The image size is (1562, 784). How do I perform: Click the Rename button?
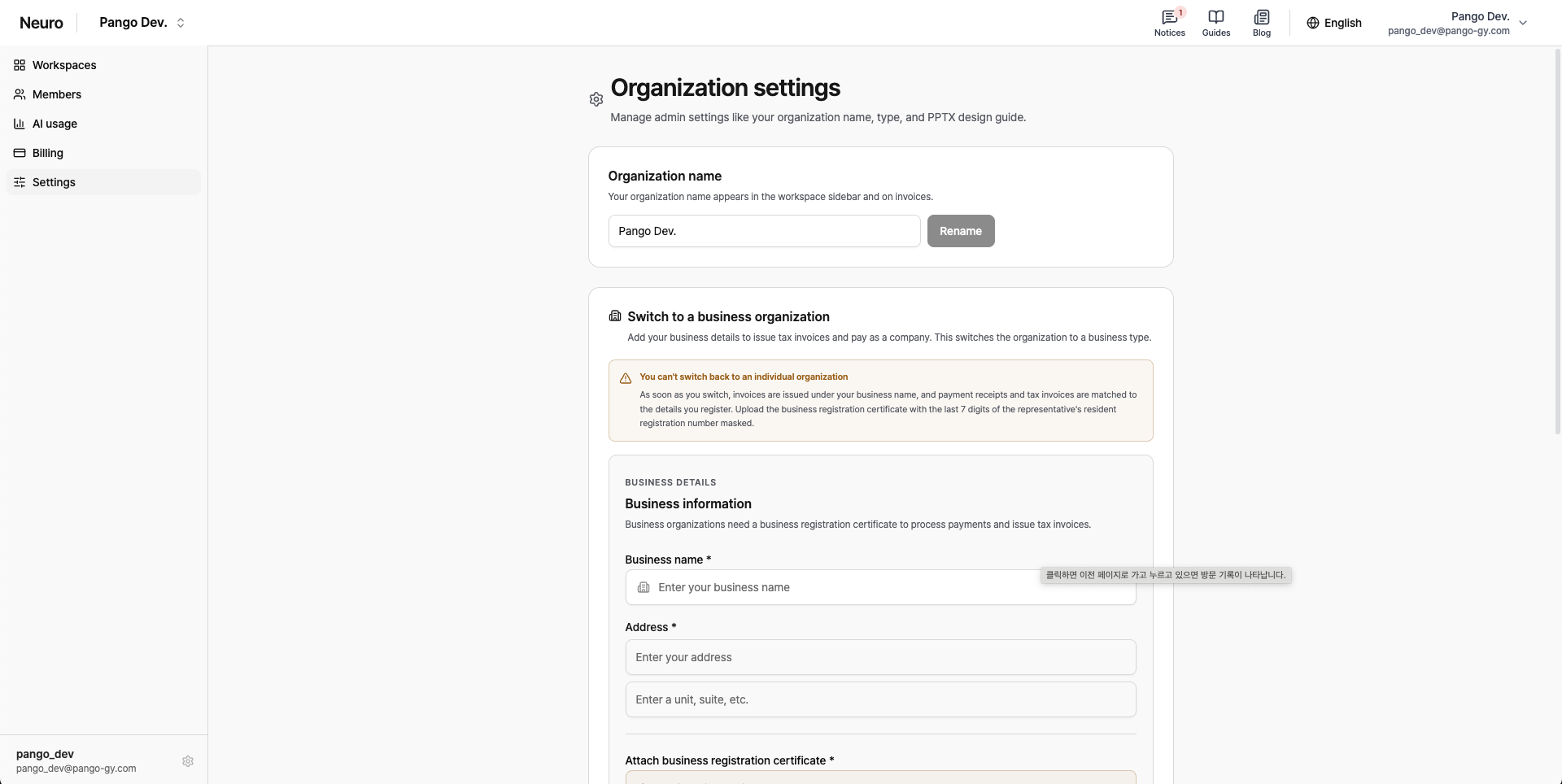pyautogui.click(x=961, y=231)
